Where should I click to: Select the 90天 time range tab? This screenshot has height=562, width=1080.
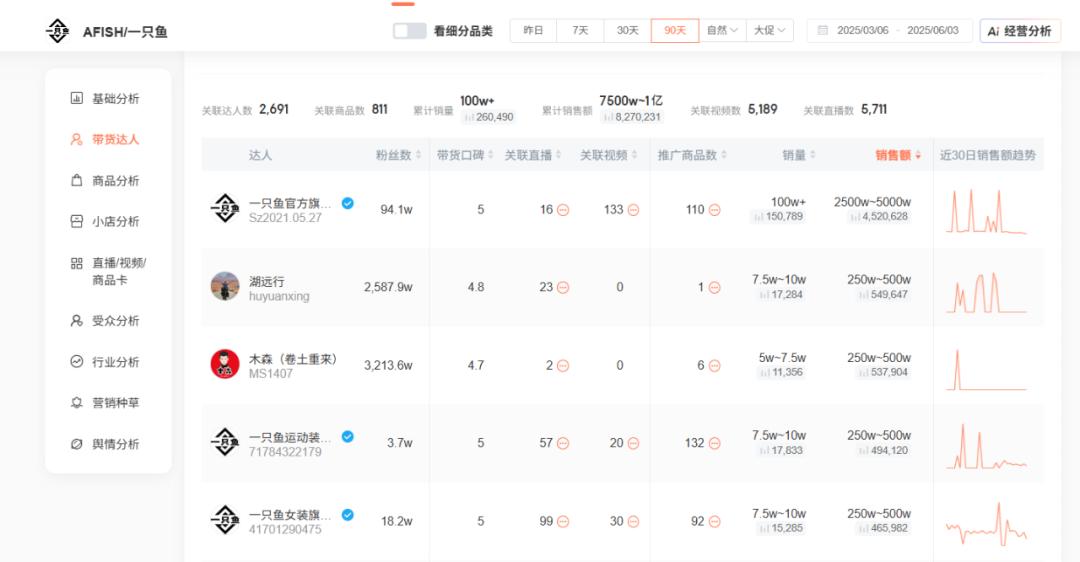pos(675,30)
